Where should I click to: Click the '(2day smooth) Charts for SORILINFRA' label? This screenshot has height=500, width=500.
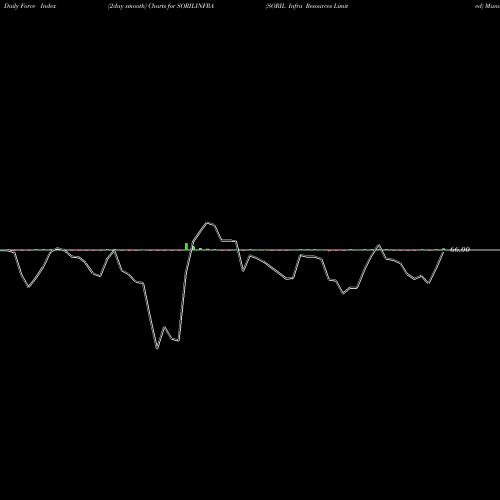pos(161,6)
